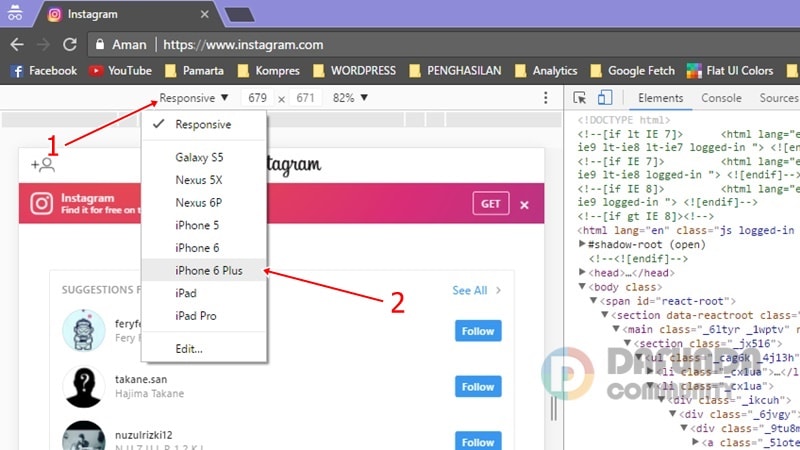Viewport: 800px width, 450px height.
Task: Open the device toolbar three-dot menu
Action: point(546,98)
